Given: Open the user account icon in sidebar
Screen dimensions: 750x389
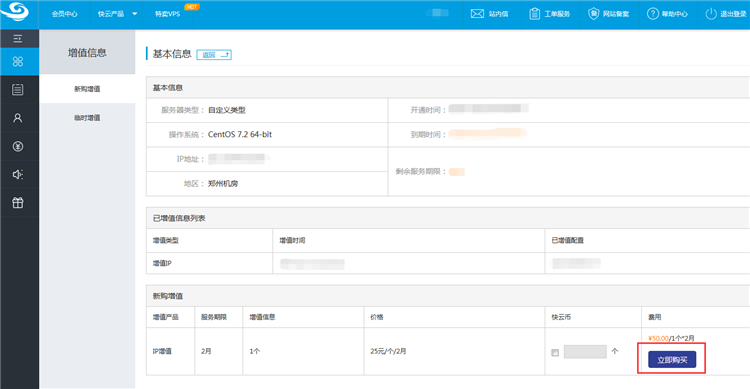Looking at the screenshot, I should pyautogui.click(x=18, y=118).
